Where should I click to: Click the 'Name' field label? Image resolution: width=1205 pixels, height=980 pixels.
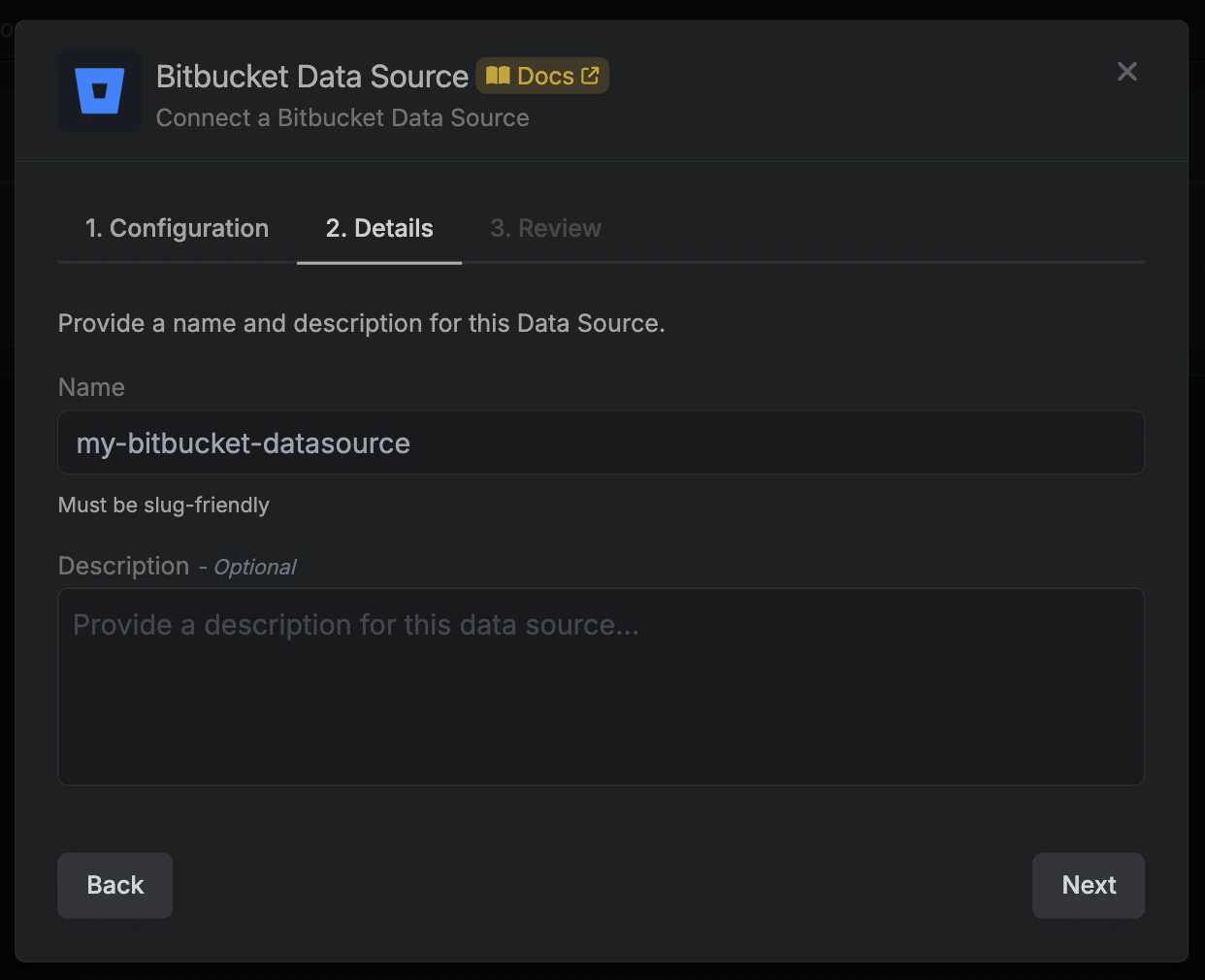point(91,387)
